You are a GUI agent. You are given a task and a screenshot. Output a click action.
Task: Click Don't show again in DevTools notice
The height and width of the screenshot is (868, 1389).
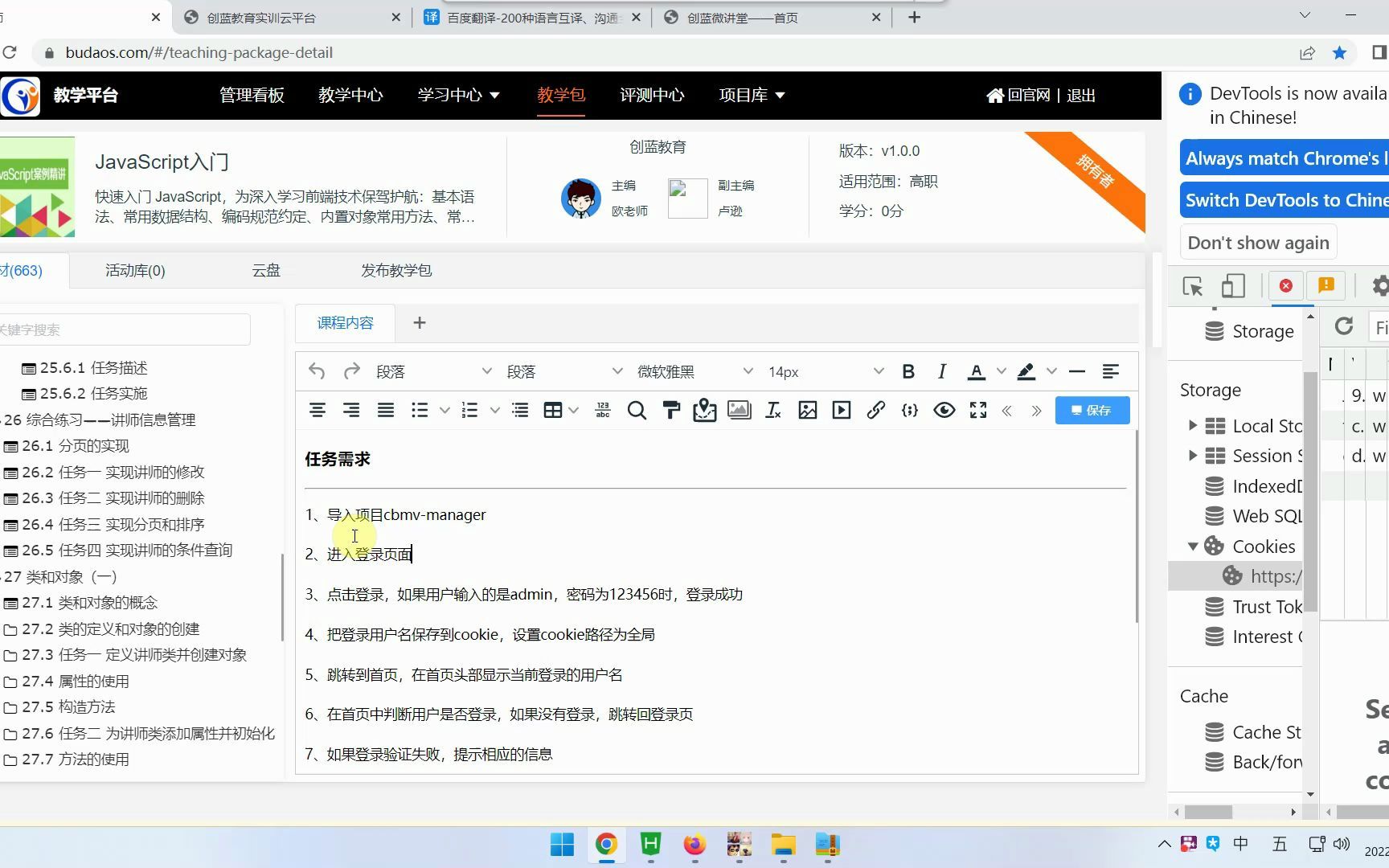[x=1257, y=242]
